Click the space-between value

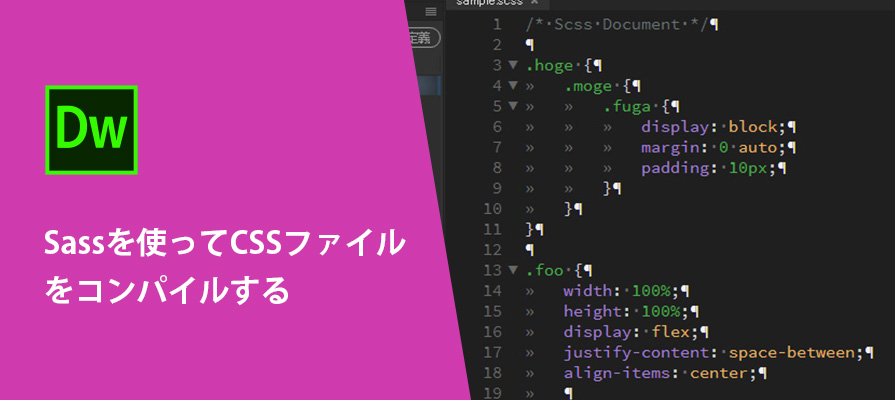click(x=791, y=353)
